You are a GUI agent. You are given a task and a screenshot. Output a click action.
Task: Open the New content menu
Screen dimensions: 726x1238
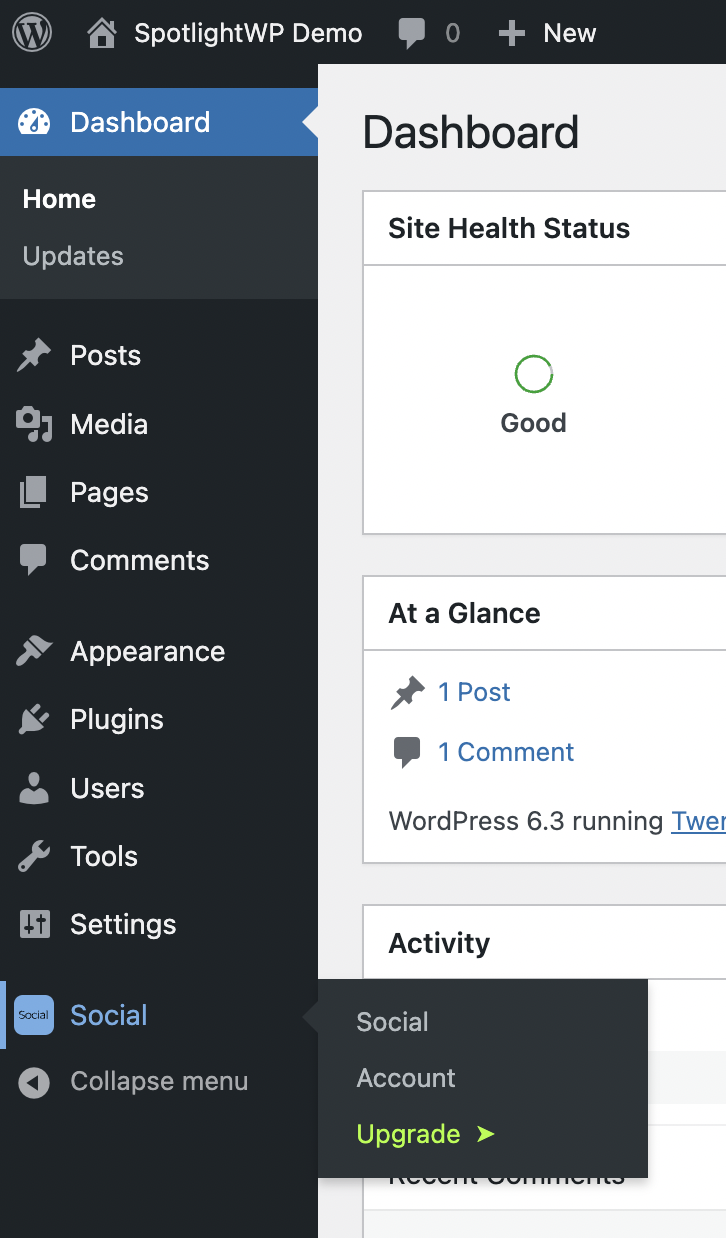pos(546,31)
